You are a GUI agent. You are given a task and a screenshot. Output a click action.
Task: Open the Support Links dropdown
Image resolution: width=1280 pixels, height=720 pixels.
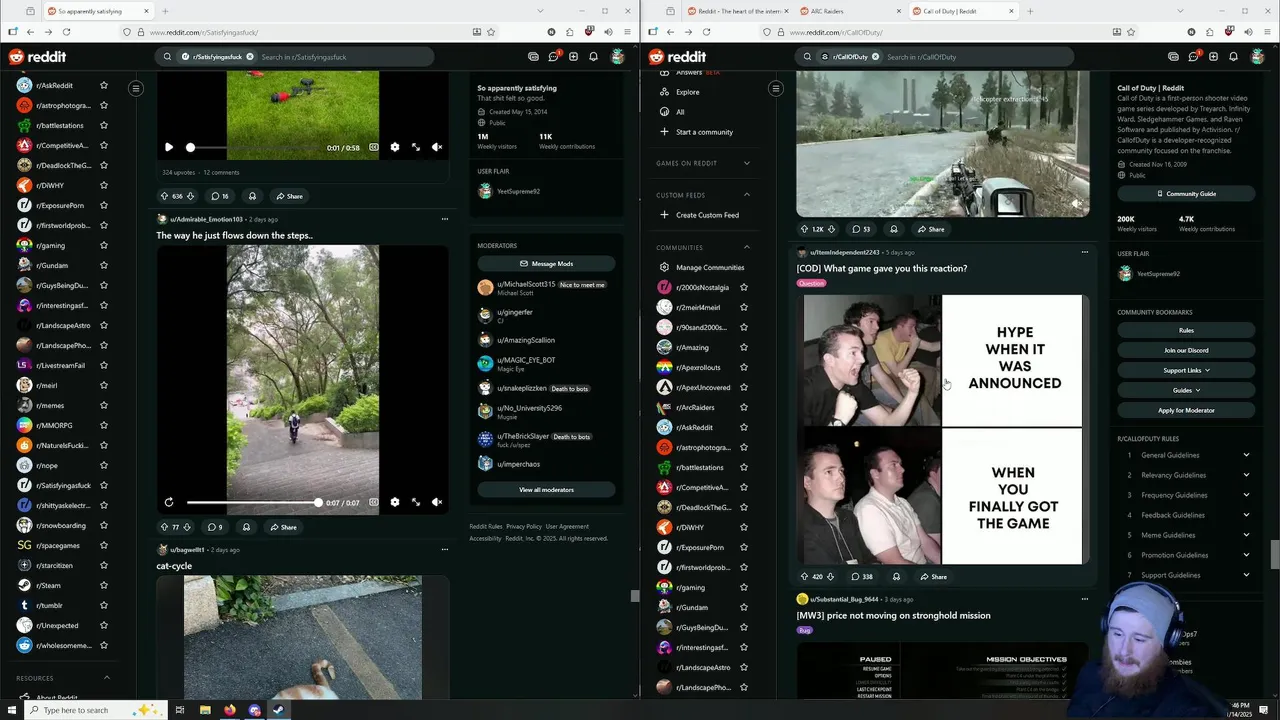(x=1186, y=370)
